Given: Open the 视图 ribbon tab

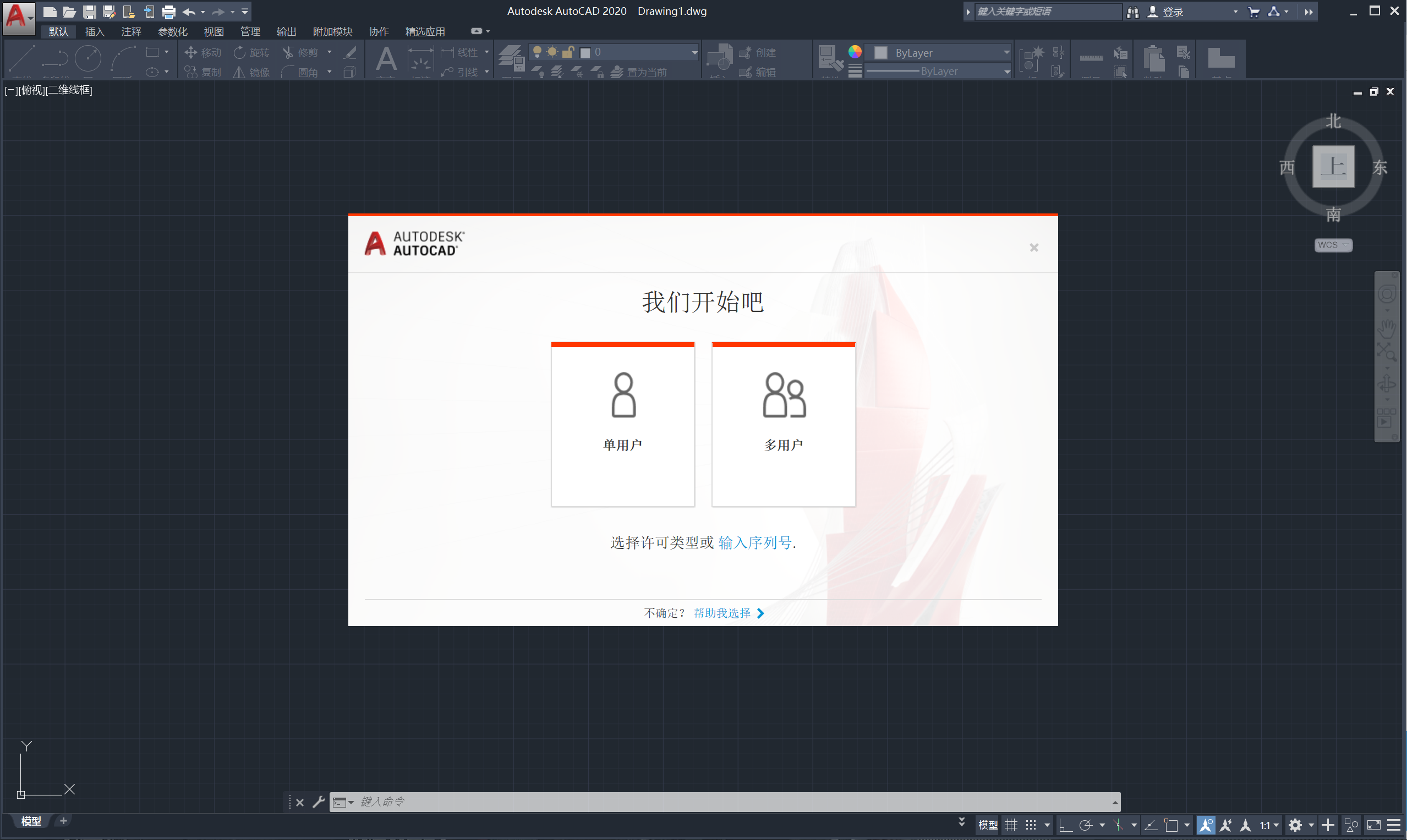Looking at the screenshot, I should pyautogui.click(x=214, y=32).
